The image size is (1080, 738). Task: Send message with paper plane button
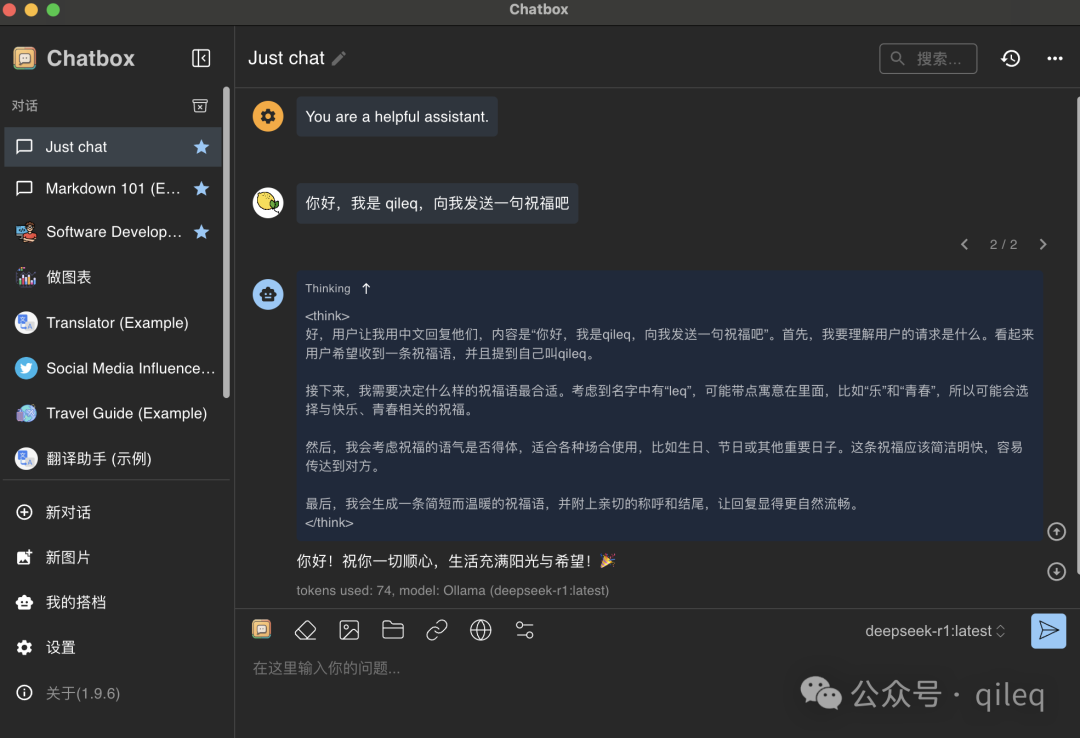pyautogui.click(x=1048, y=631)
